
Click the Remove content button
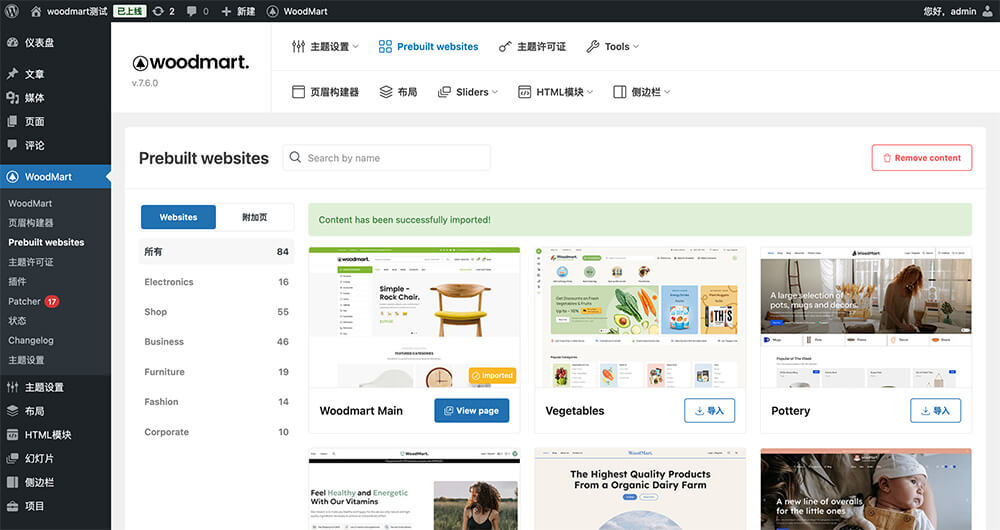click(x=922, y=158)
